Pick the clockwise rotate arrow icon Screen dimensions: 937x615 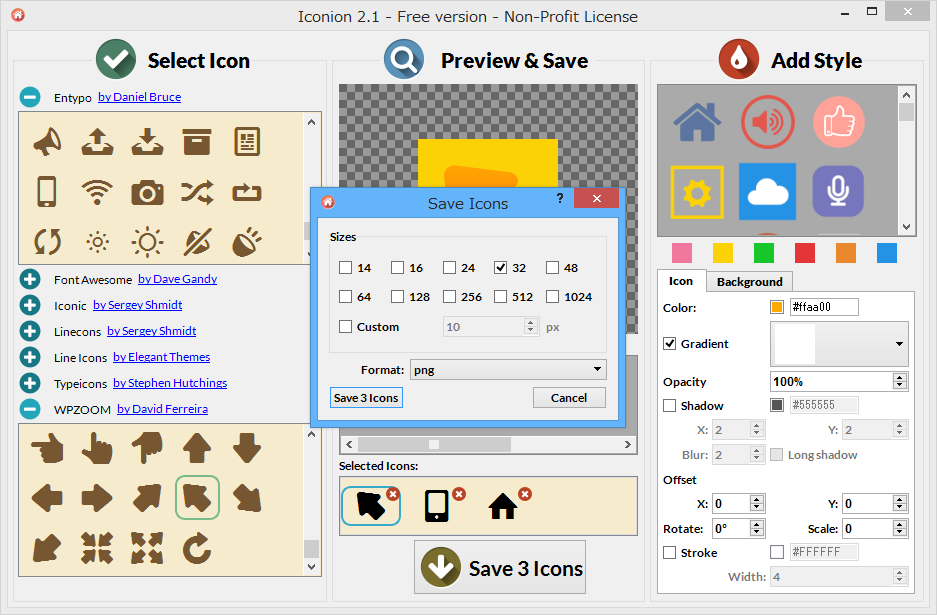(197, 548)
